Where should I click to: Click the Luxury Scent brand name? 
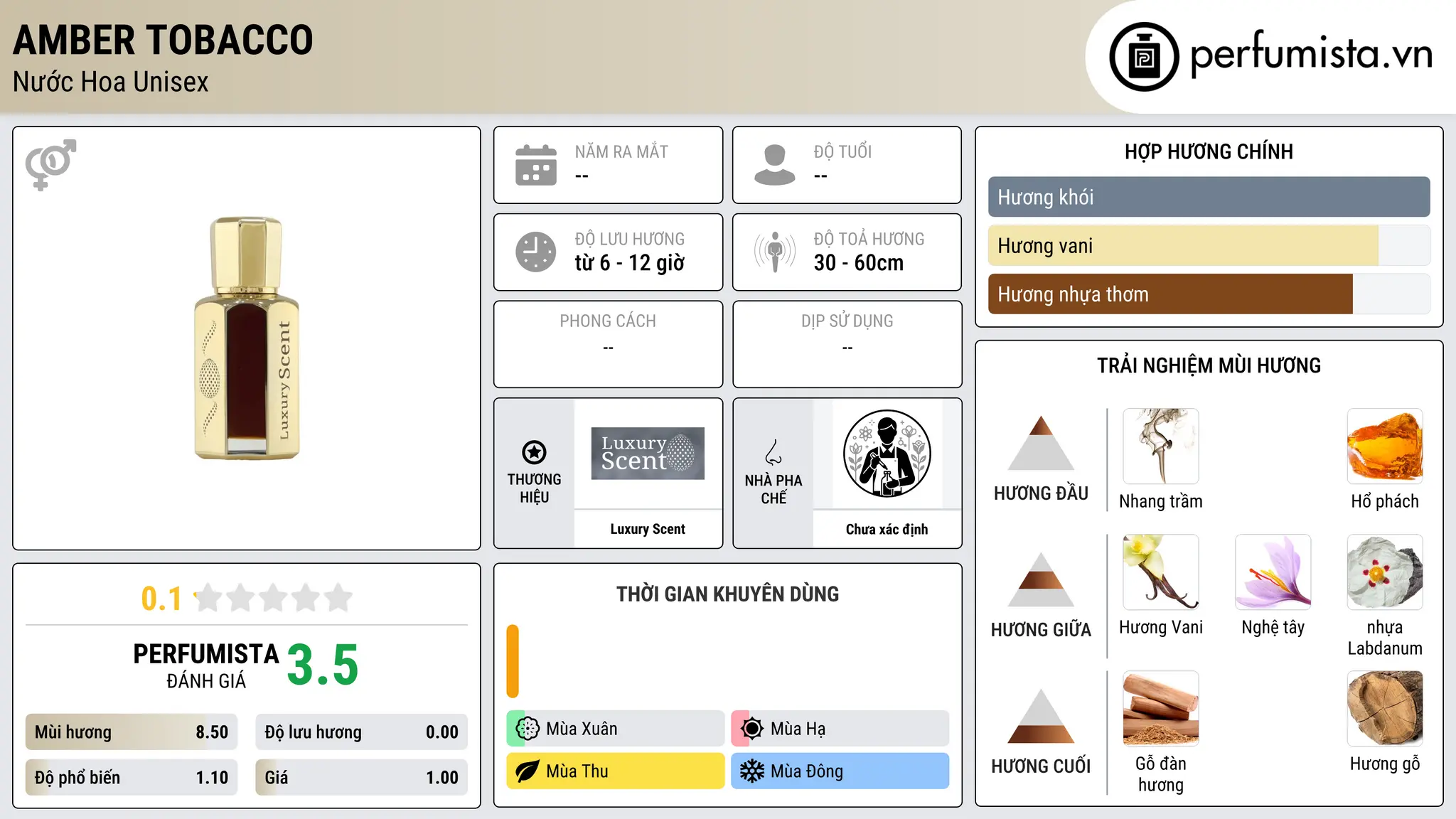648,529
